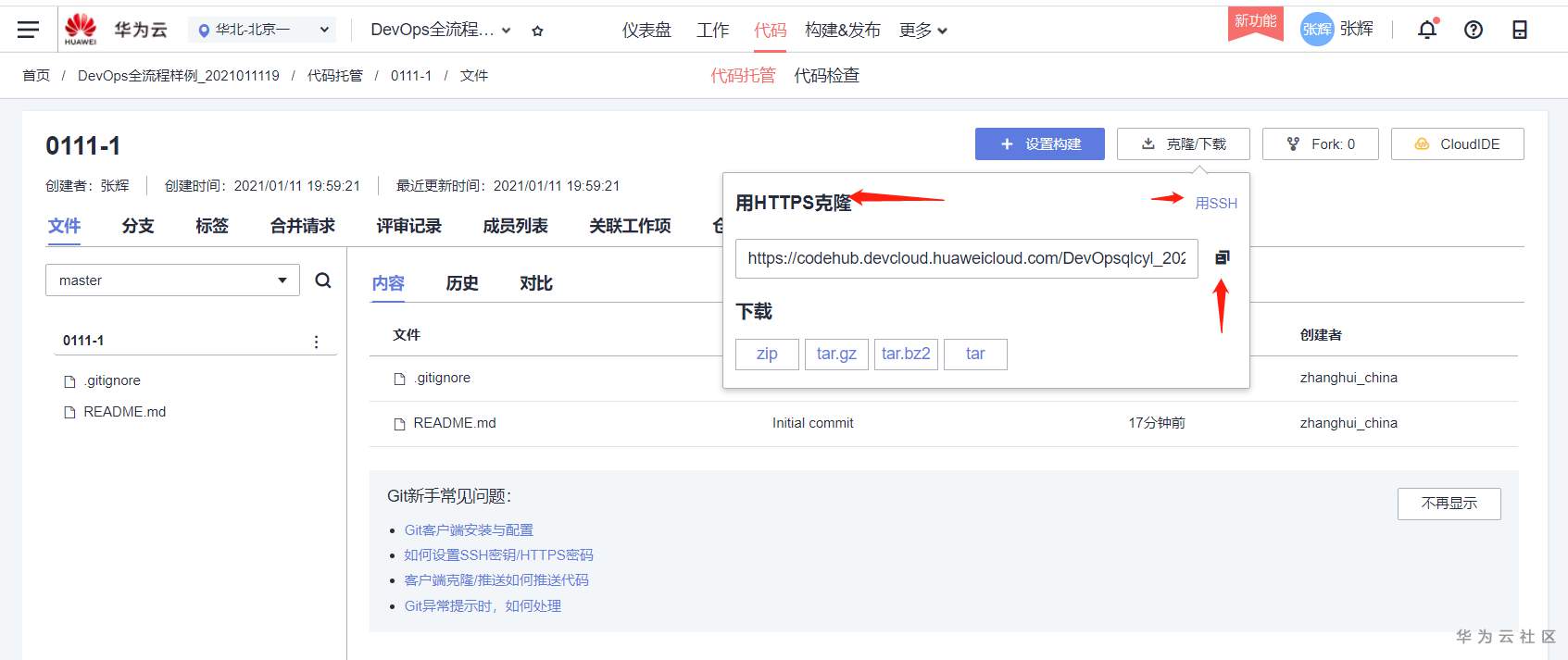Download repository as tar

tap(975, 354)
